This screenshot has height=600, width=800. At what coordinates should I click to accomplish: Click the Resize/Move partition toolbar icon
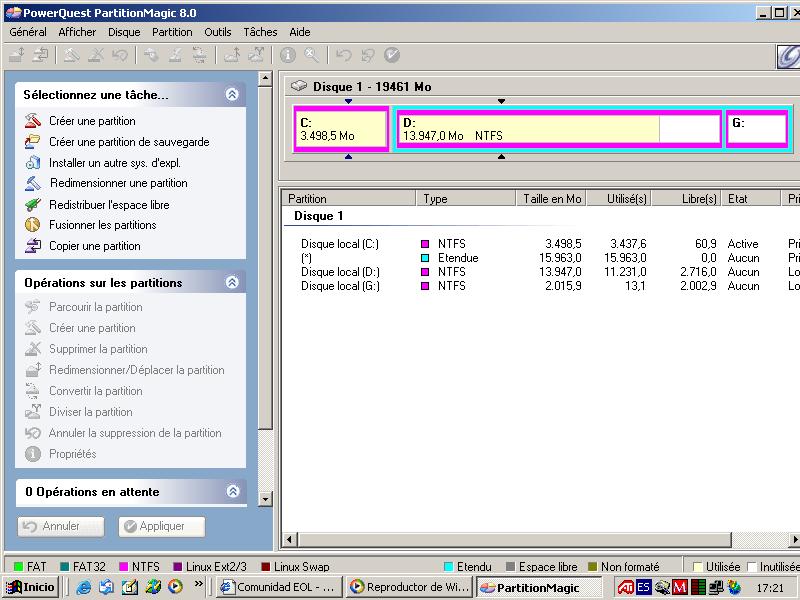[x=17, y=55]
